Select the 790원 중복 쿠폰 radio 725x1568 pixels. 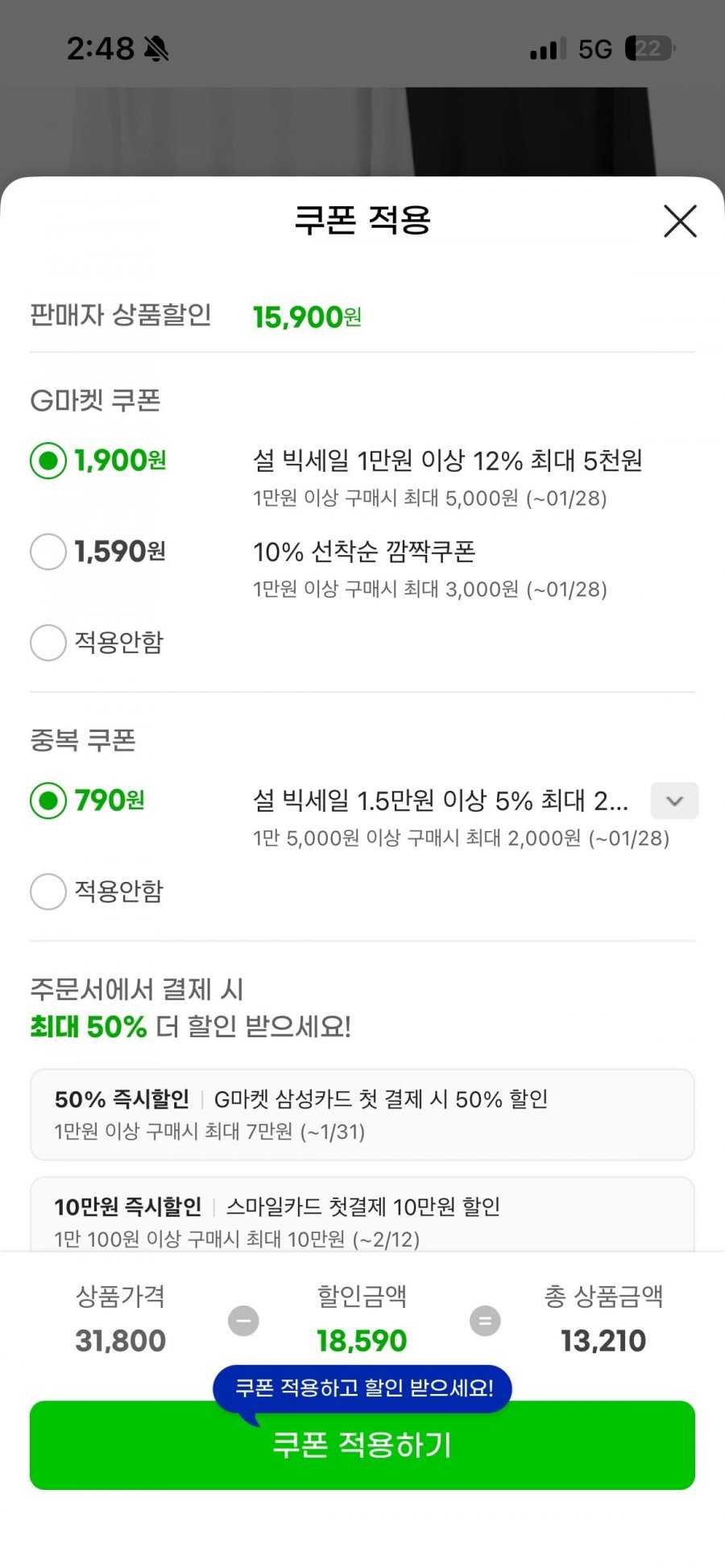48,801
